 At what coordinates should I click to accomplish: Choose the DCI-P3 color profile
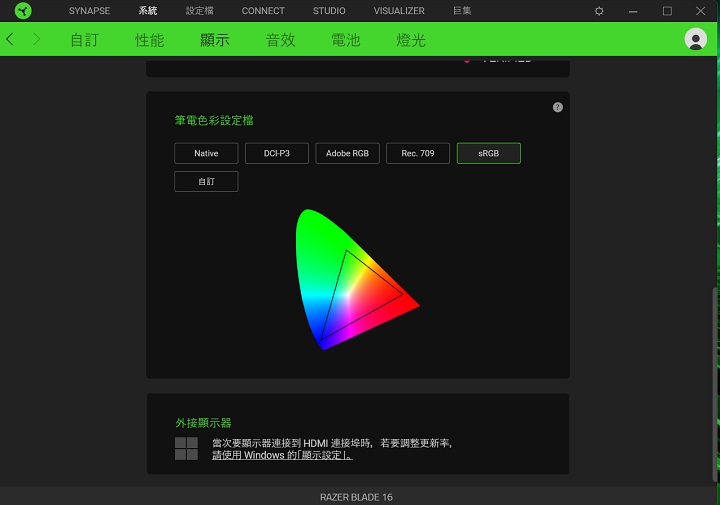(277, 153)
